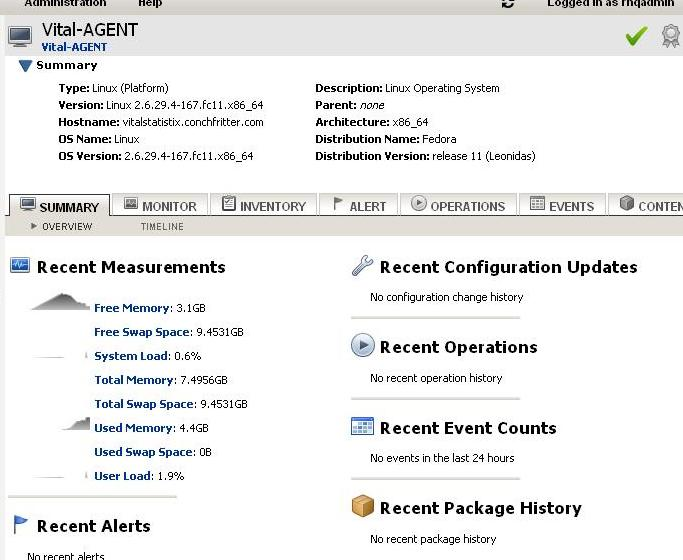Open the Free Swap Space metric link
The image size is (683, 560).
143,332
